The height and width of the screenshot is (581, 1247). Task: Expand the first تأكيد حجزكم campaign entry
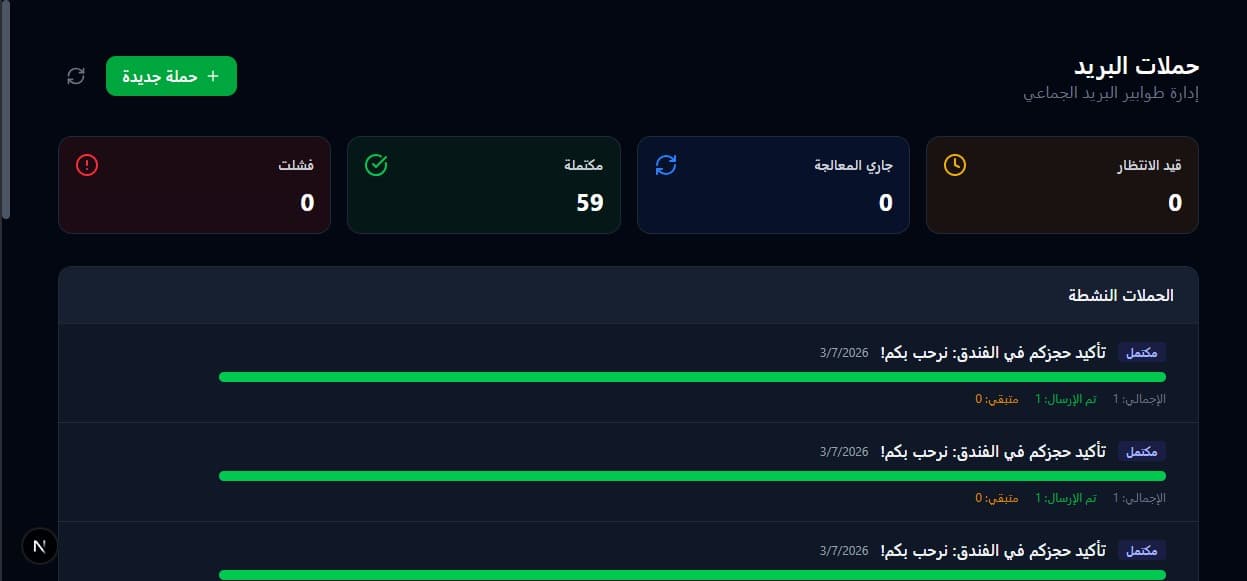(x=628, y=373)
